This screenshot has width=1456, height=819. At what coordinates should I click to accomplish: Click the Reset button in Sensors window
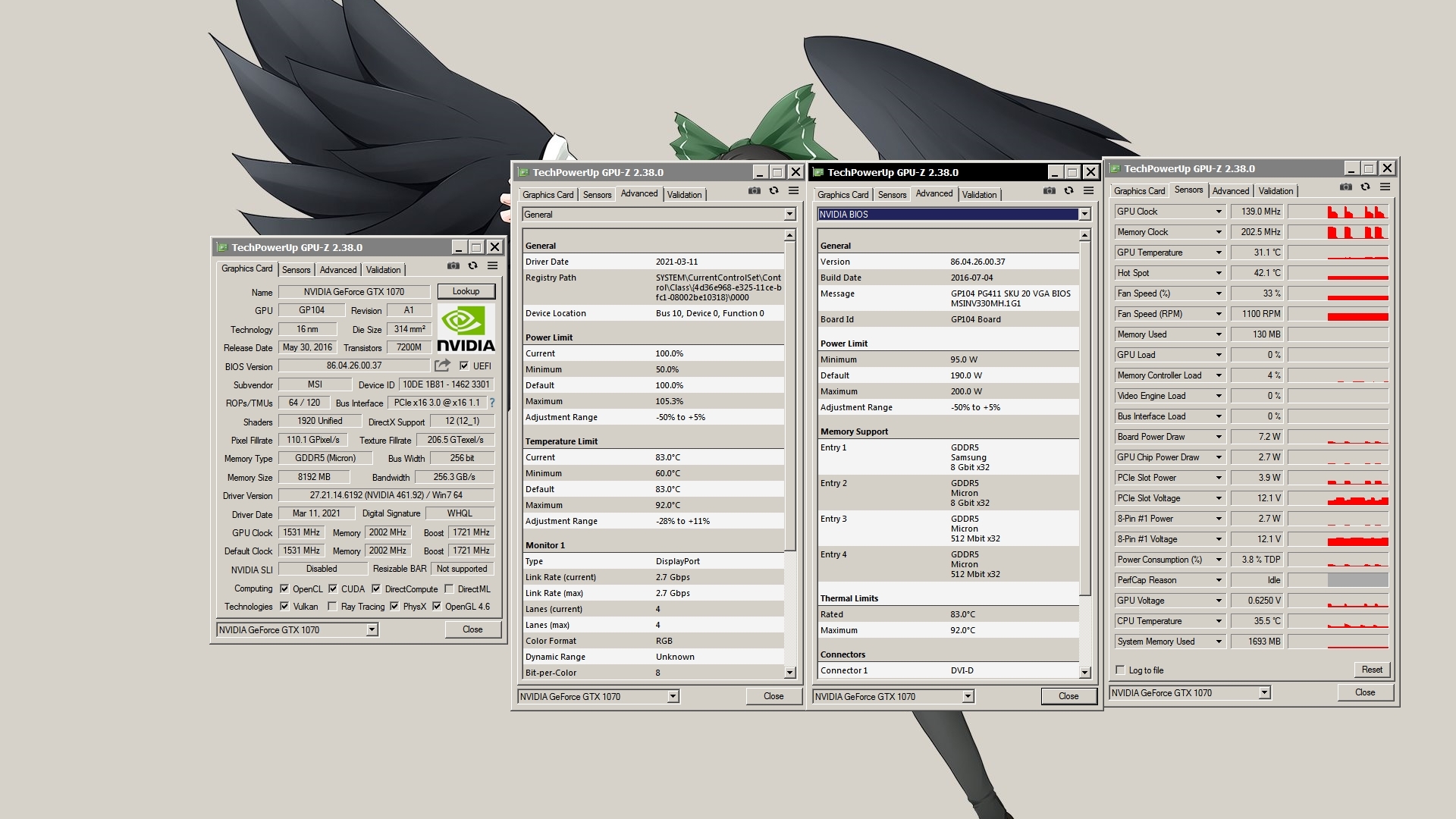[x=1372, y=670]
